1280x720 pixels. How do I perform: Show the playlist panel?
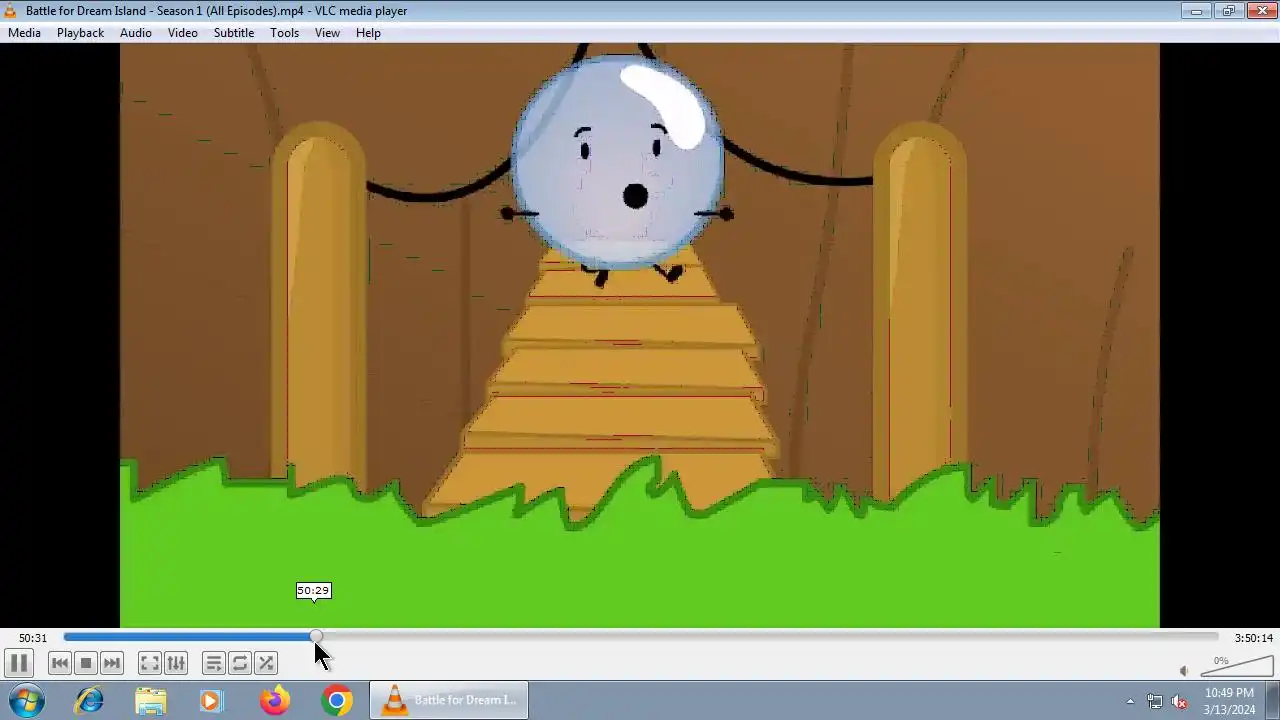(214, 663)
